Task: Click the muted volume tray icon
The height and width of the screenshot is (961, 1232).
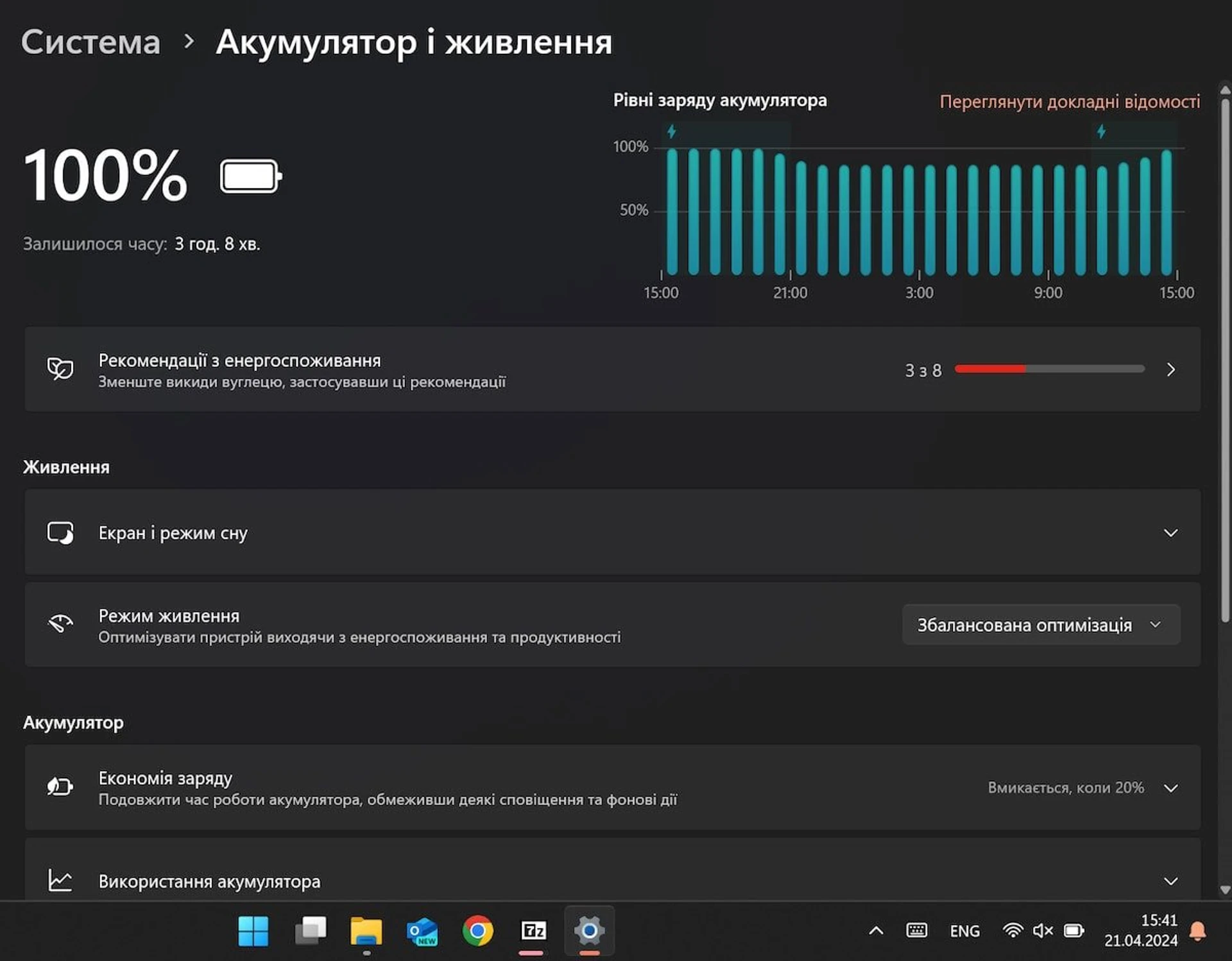Action: 1043,931
